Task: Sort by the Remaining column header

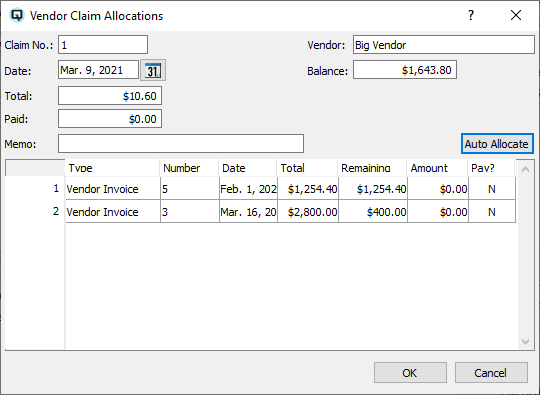Action: [372, 168]
